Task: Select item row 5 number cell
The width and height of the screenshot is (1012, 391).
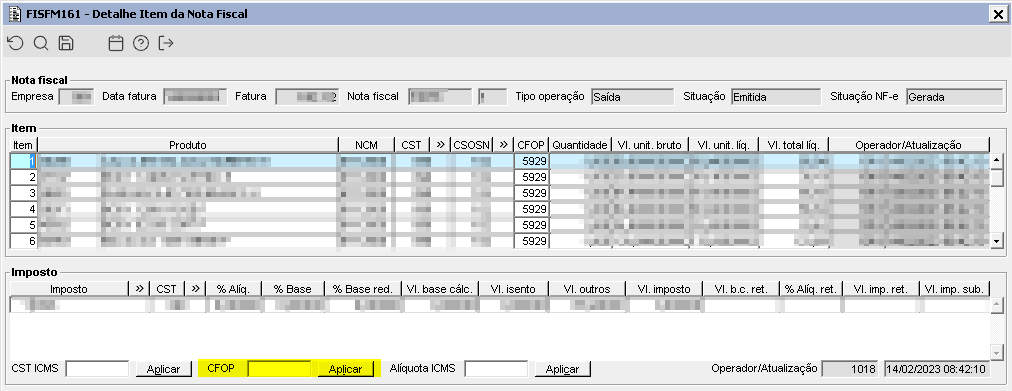Action: point(24,225)
